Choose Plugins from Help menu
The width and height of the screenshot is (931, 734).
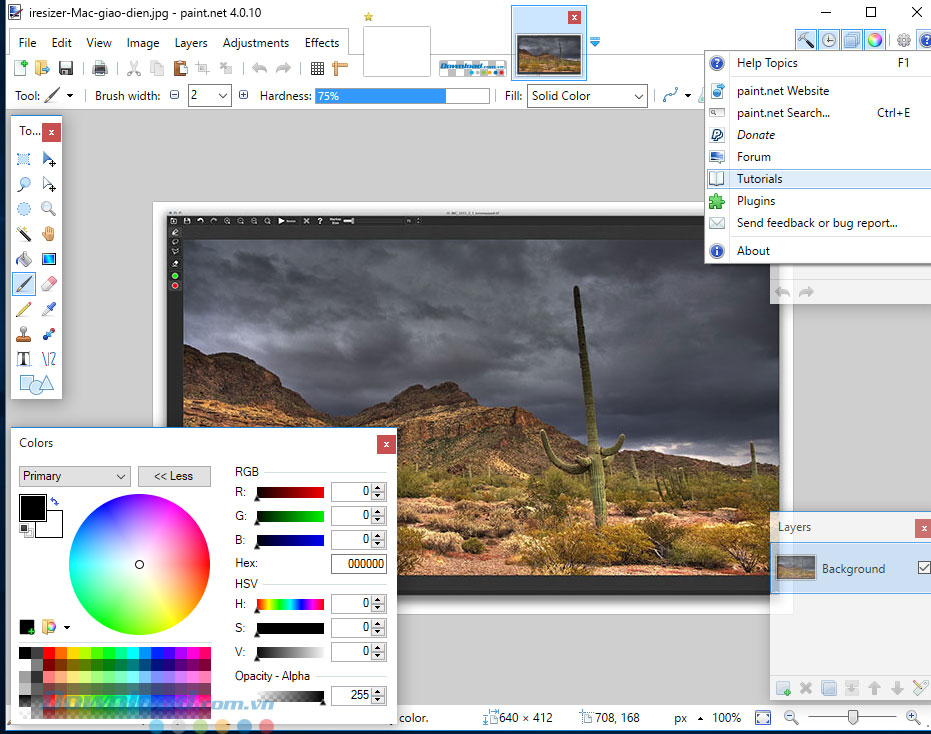(x=819, y=201)
